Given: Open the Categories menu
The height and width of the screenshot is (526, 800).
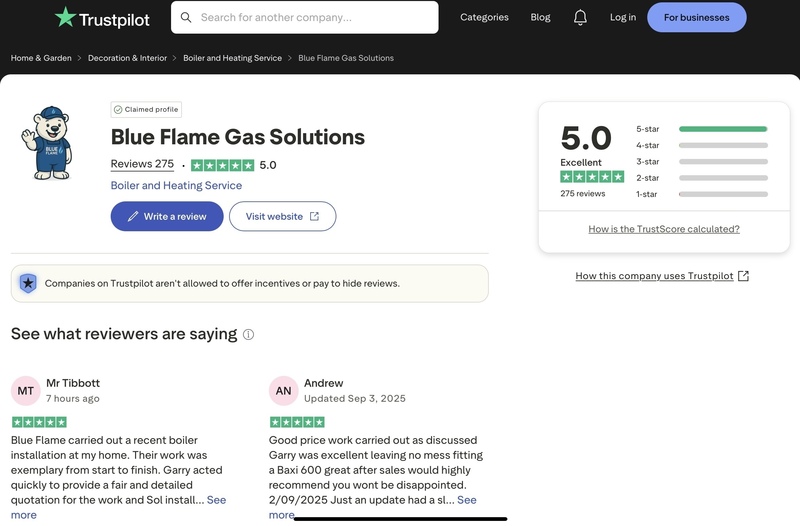Looking at the screenshot, I should [484, 17].
